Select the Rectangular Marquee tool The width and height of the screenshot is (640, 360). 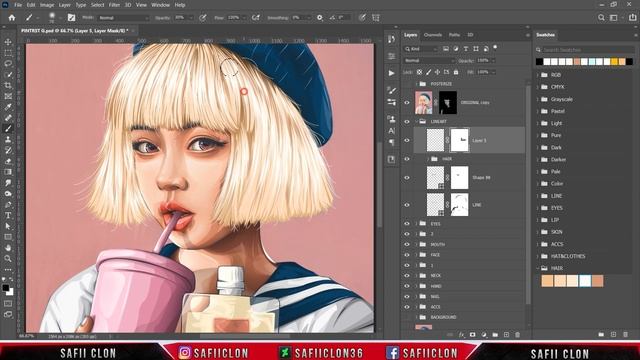pos(8,53)
